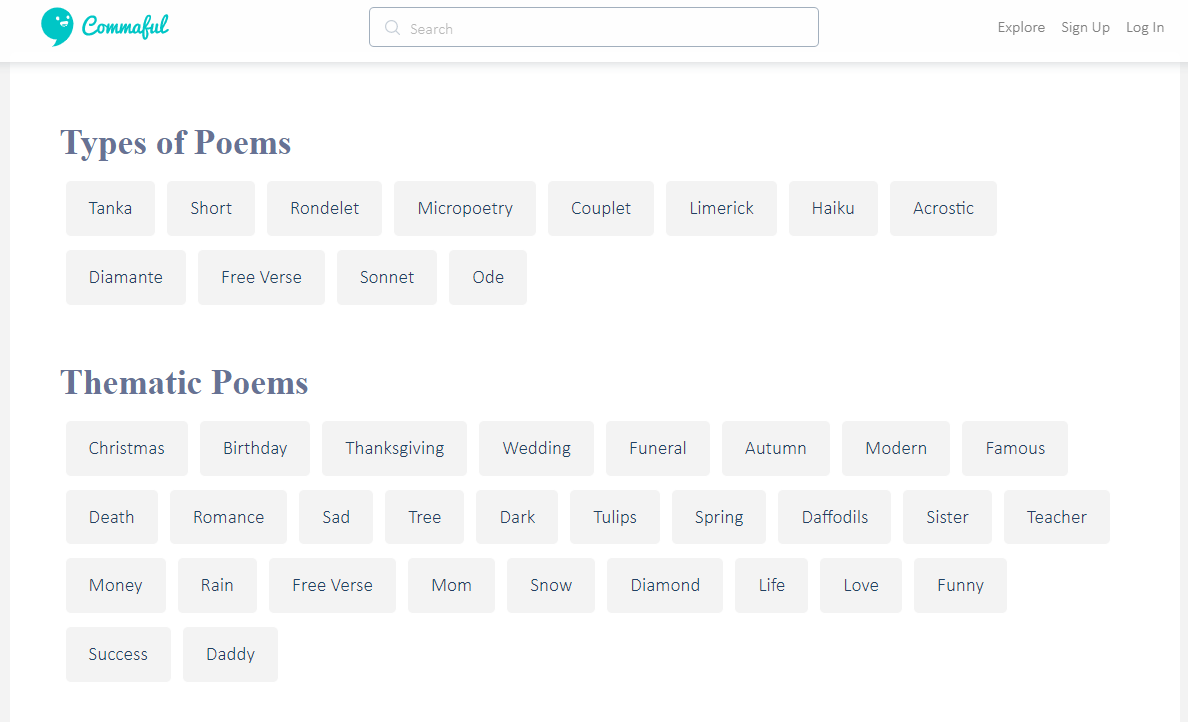Image resolution: width=1188 pixels, height=722 pixels.
Task: Click the search magnifier icon
Action: (x=392, y=28)
